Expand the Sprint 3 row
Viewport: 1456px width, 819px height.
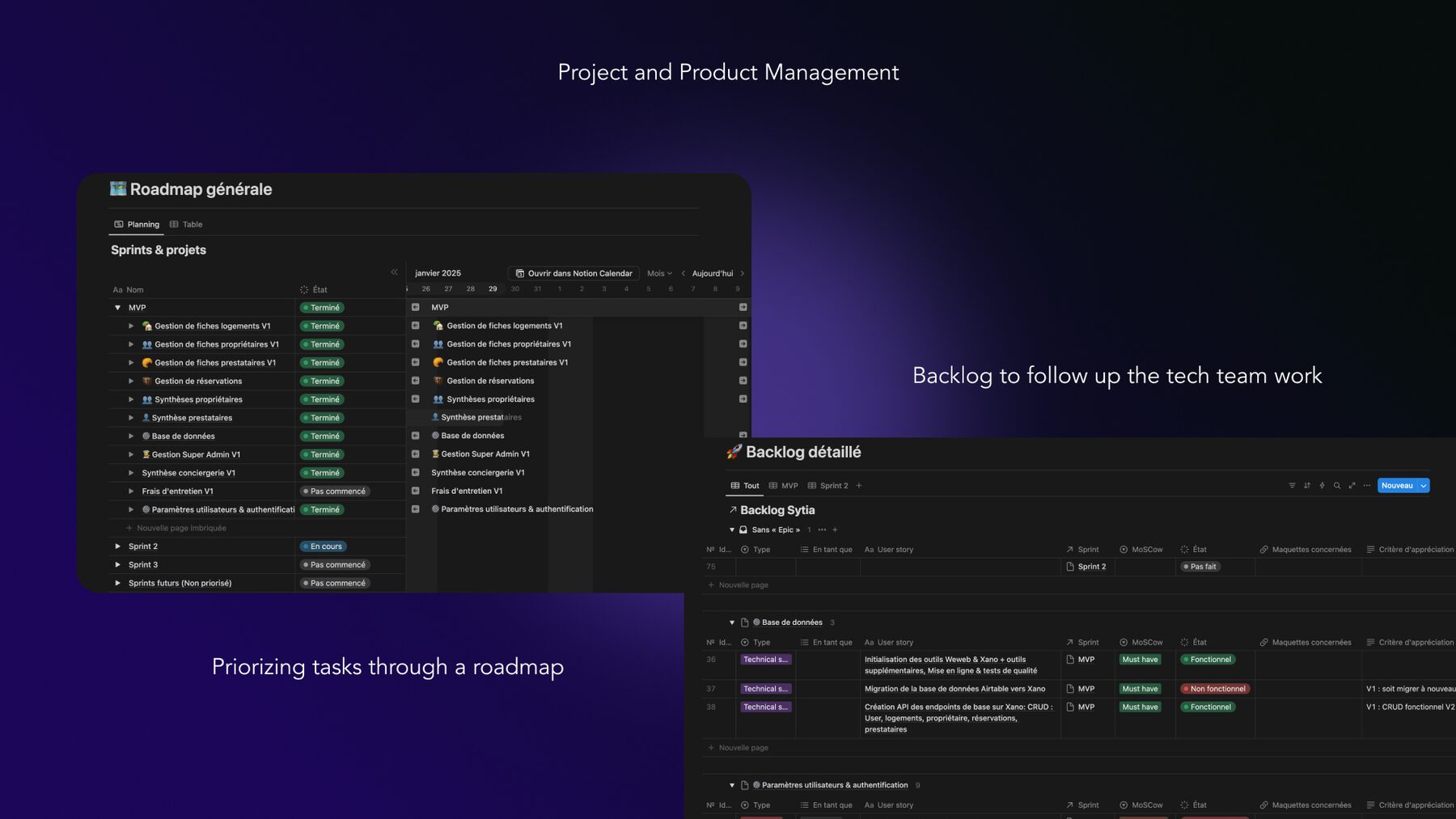(x=117, y=565)
